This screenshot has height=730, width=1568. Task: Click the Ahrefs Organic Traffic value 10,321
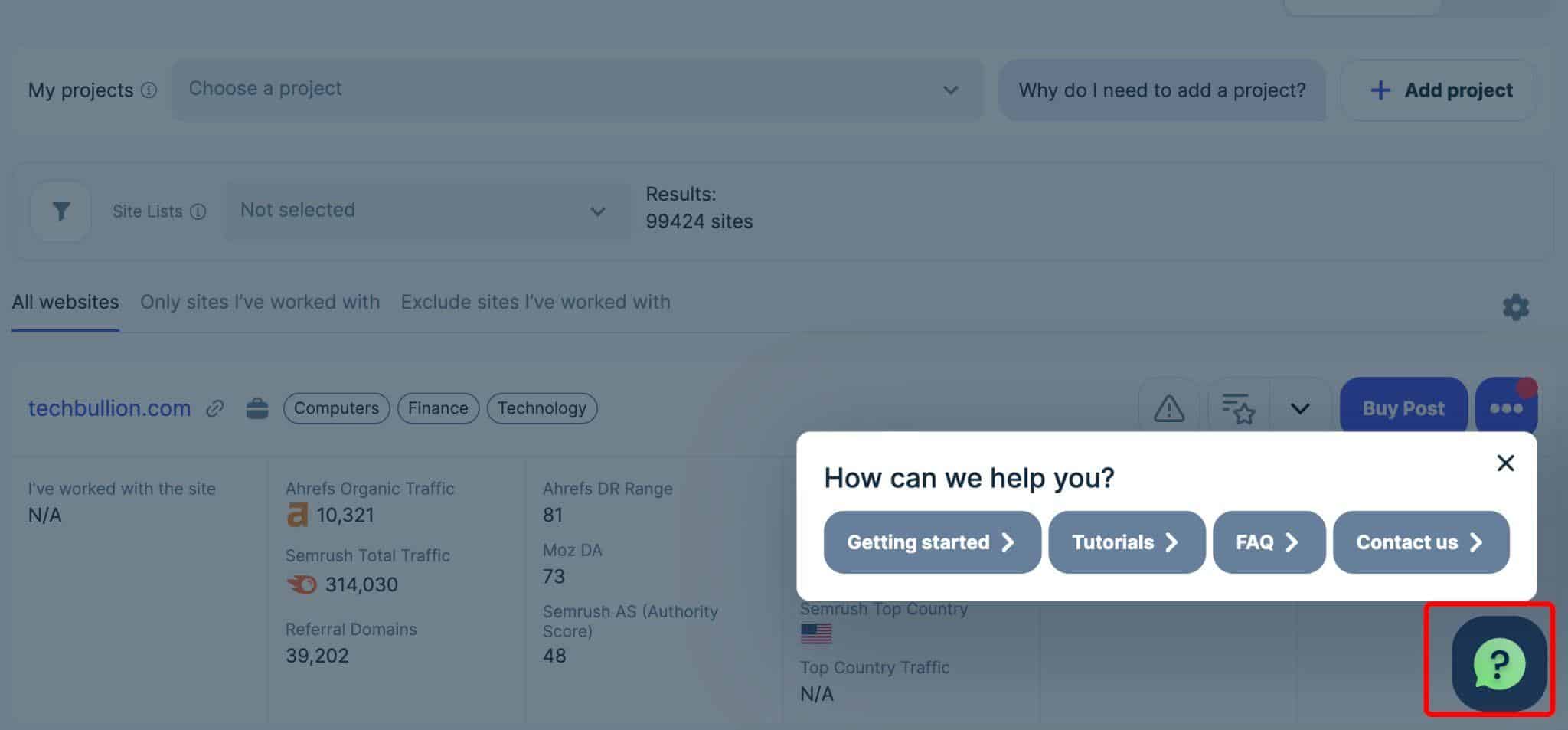pyautogui.click(x=345, y=515)
